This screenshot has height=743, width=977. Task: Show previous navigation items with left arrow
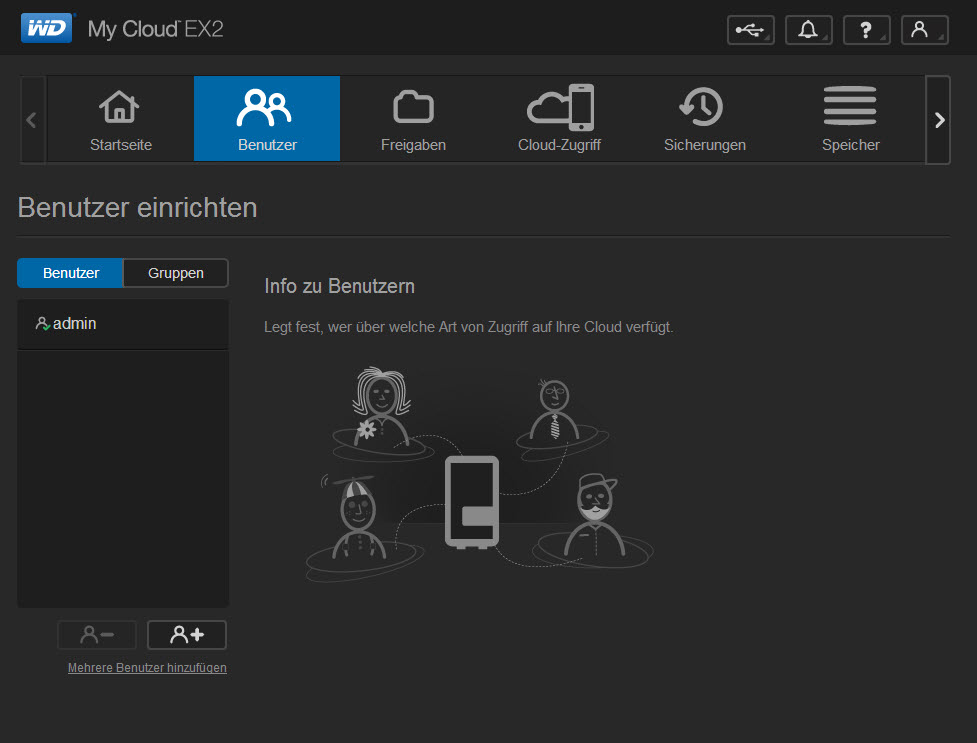coord(32,120)
